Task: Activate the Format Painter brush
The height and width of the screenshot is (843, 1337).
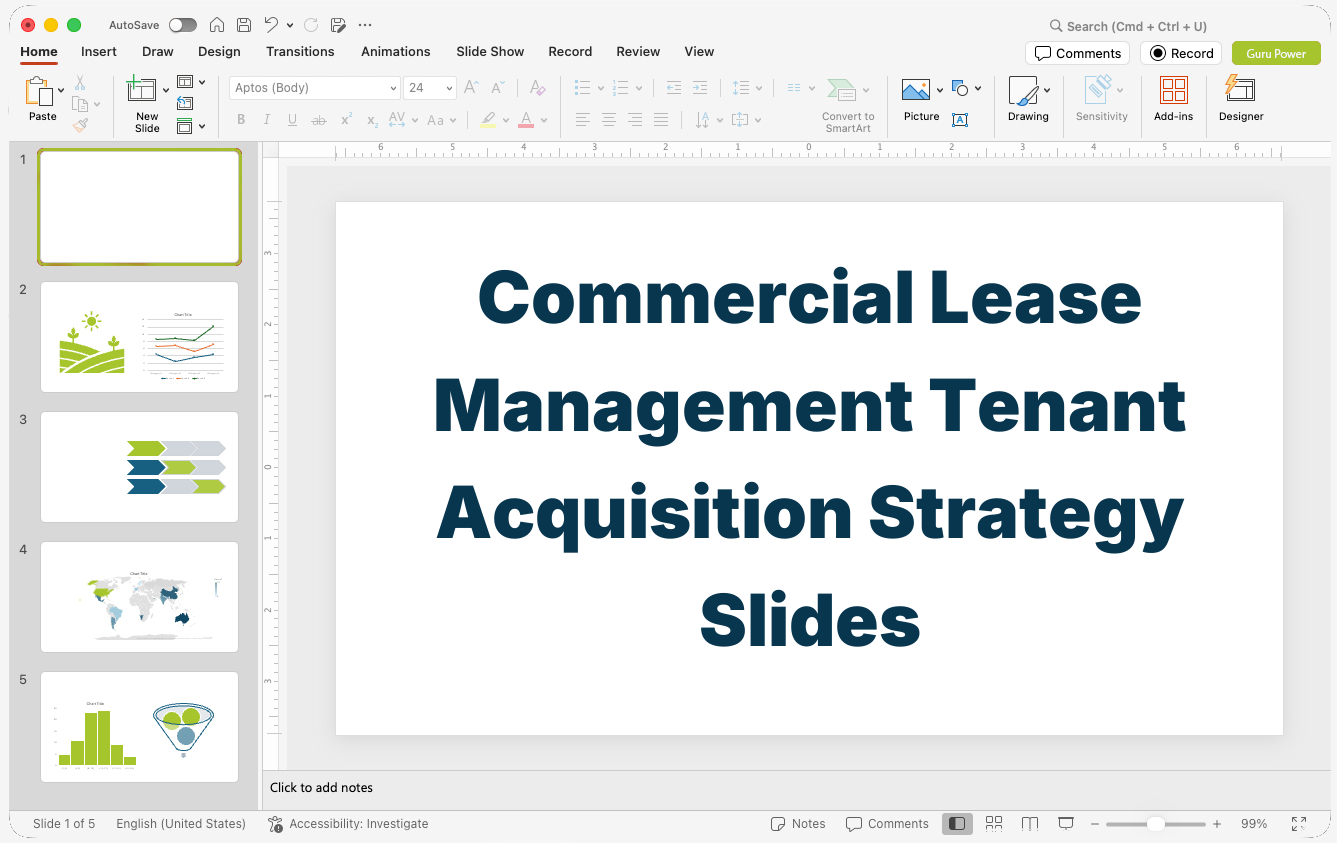Action: 80,125
